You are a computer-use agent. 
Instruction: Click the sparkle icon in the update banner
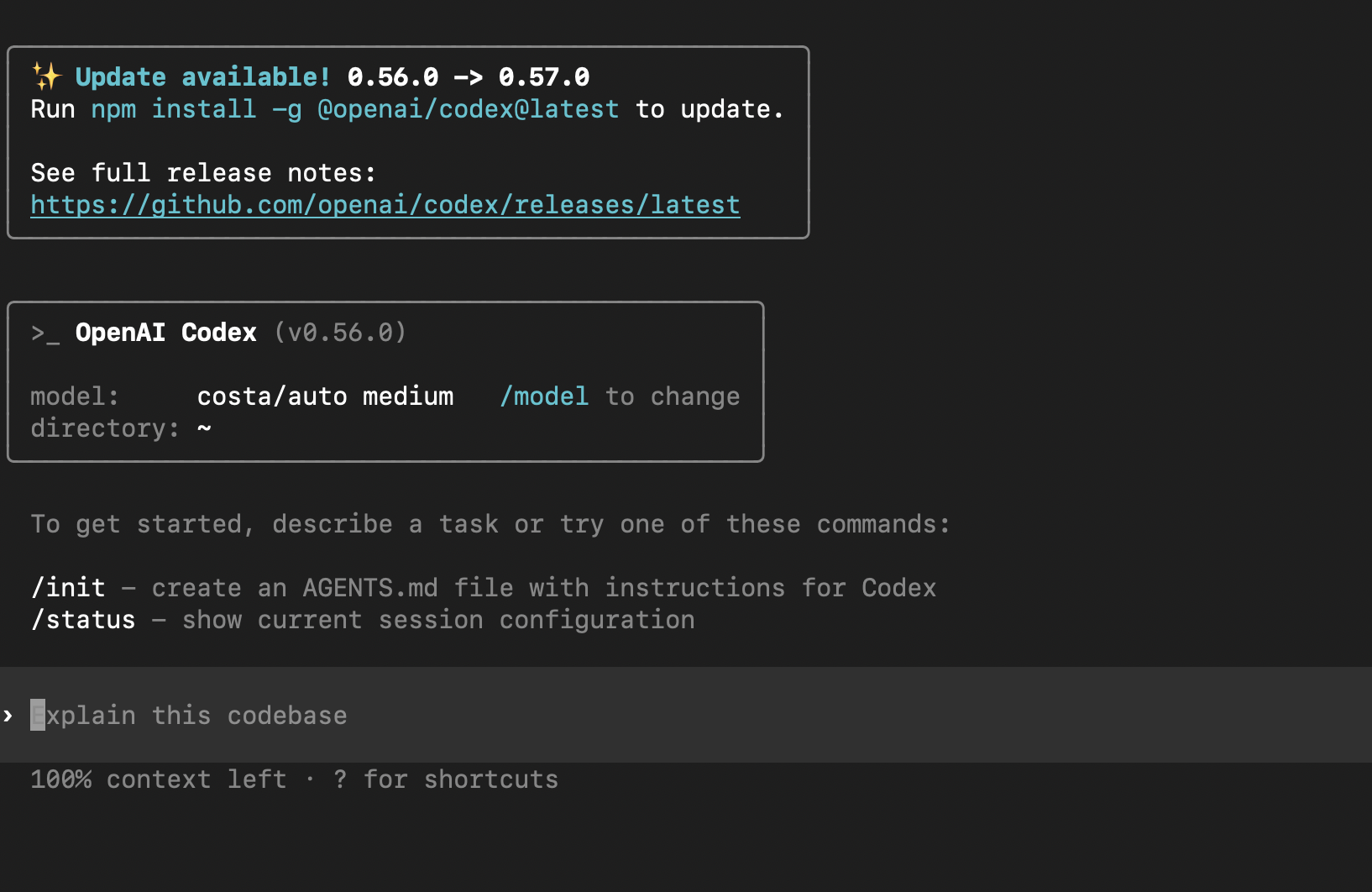coord(48,75)
